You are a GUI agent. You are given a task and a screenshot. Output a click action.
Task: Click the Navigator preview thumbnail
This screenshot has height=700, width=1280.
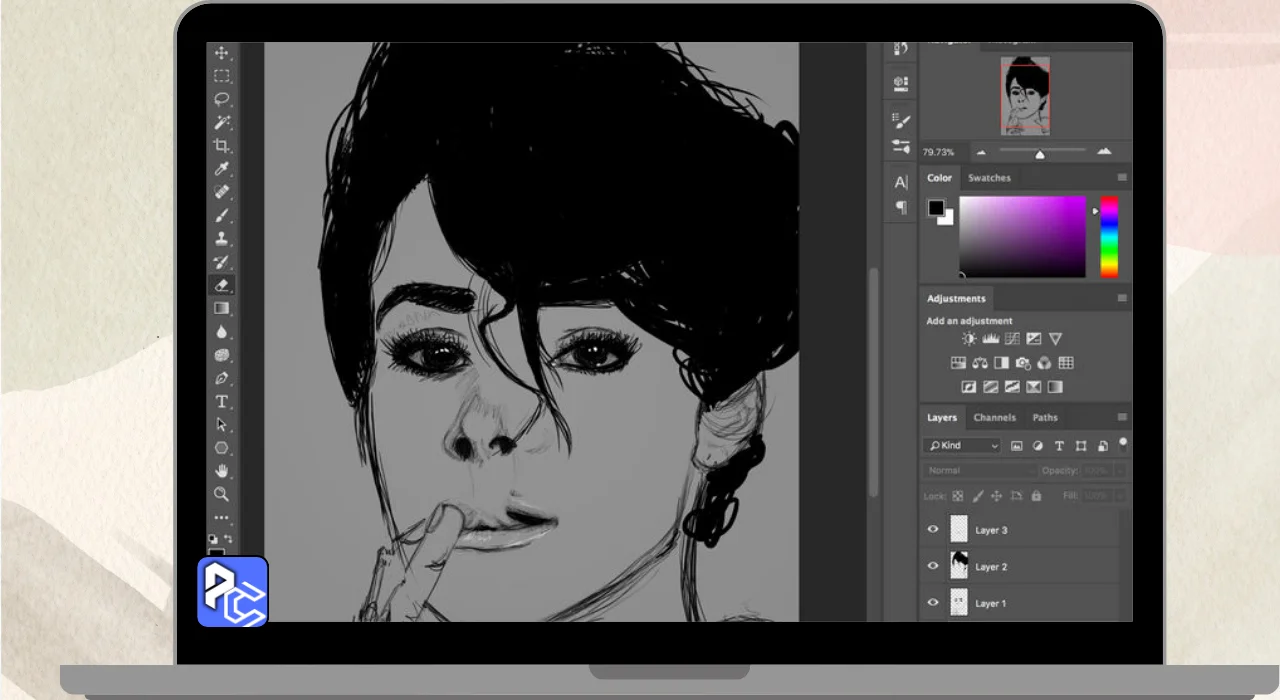tap(1025, 95)
